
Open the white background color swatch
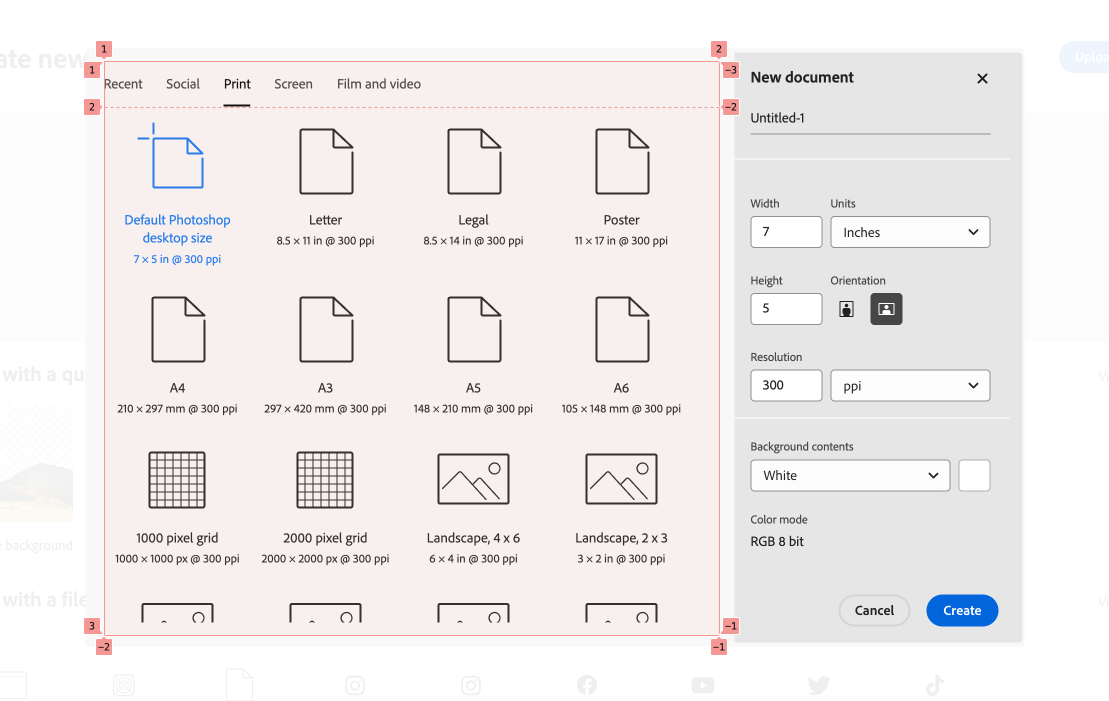coord(974,476)
